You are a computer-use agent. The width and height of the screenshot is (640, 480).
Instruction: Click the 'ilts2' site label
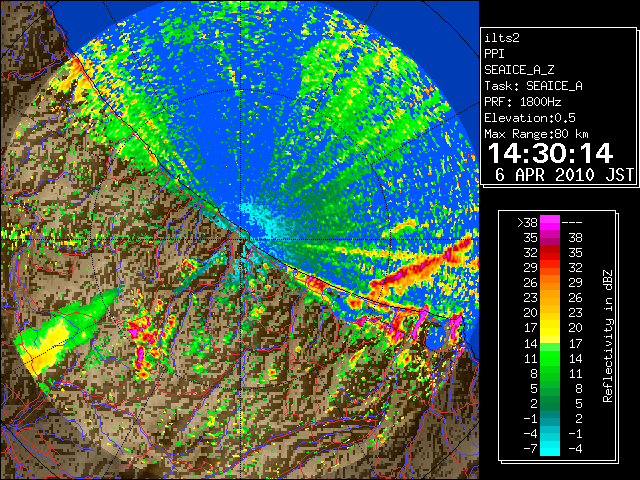[502, 38]
